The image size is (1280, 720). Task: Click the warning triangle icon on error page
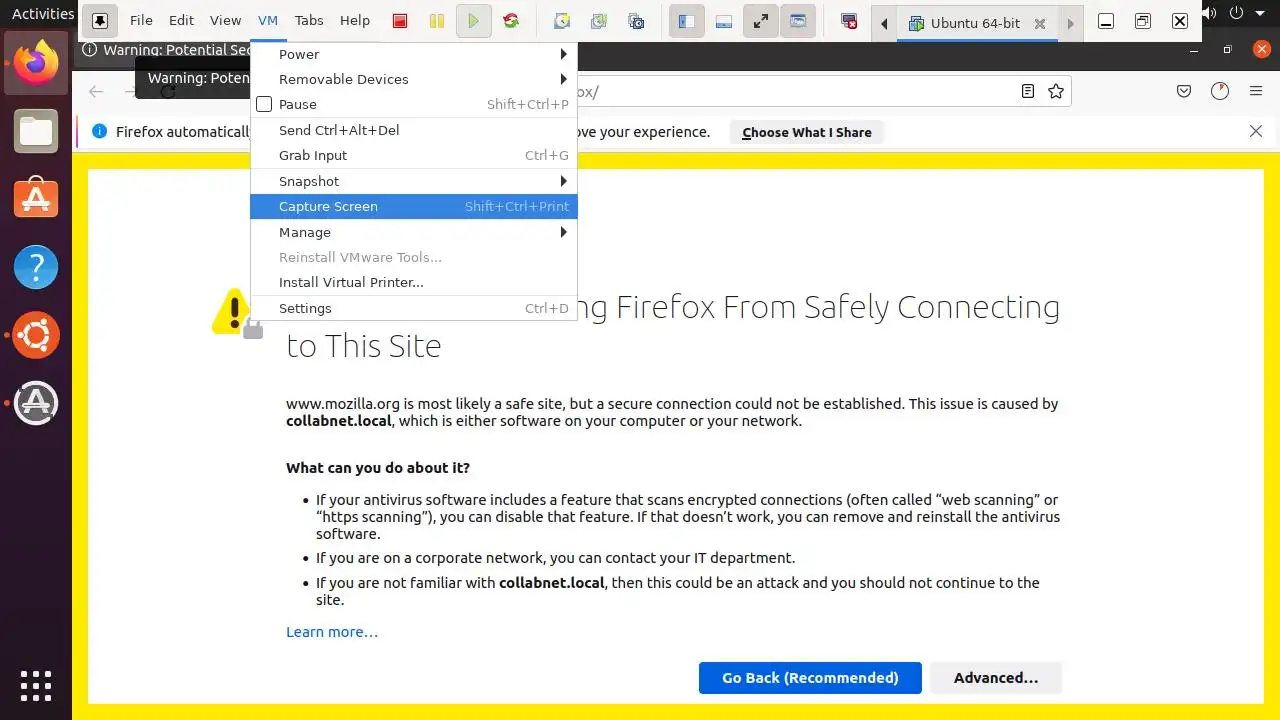click(236, 313)
